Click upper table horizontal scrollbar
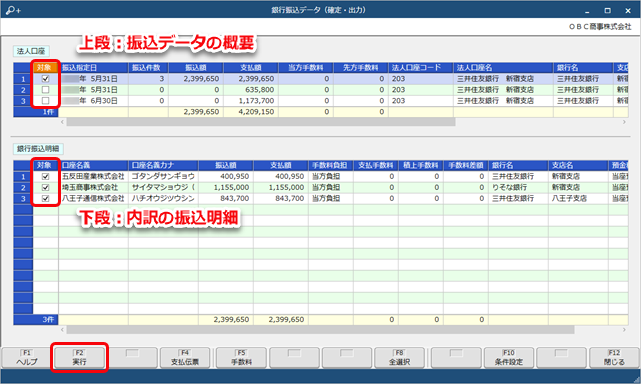 [x=261, y=122]
